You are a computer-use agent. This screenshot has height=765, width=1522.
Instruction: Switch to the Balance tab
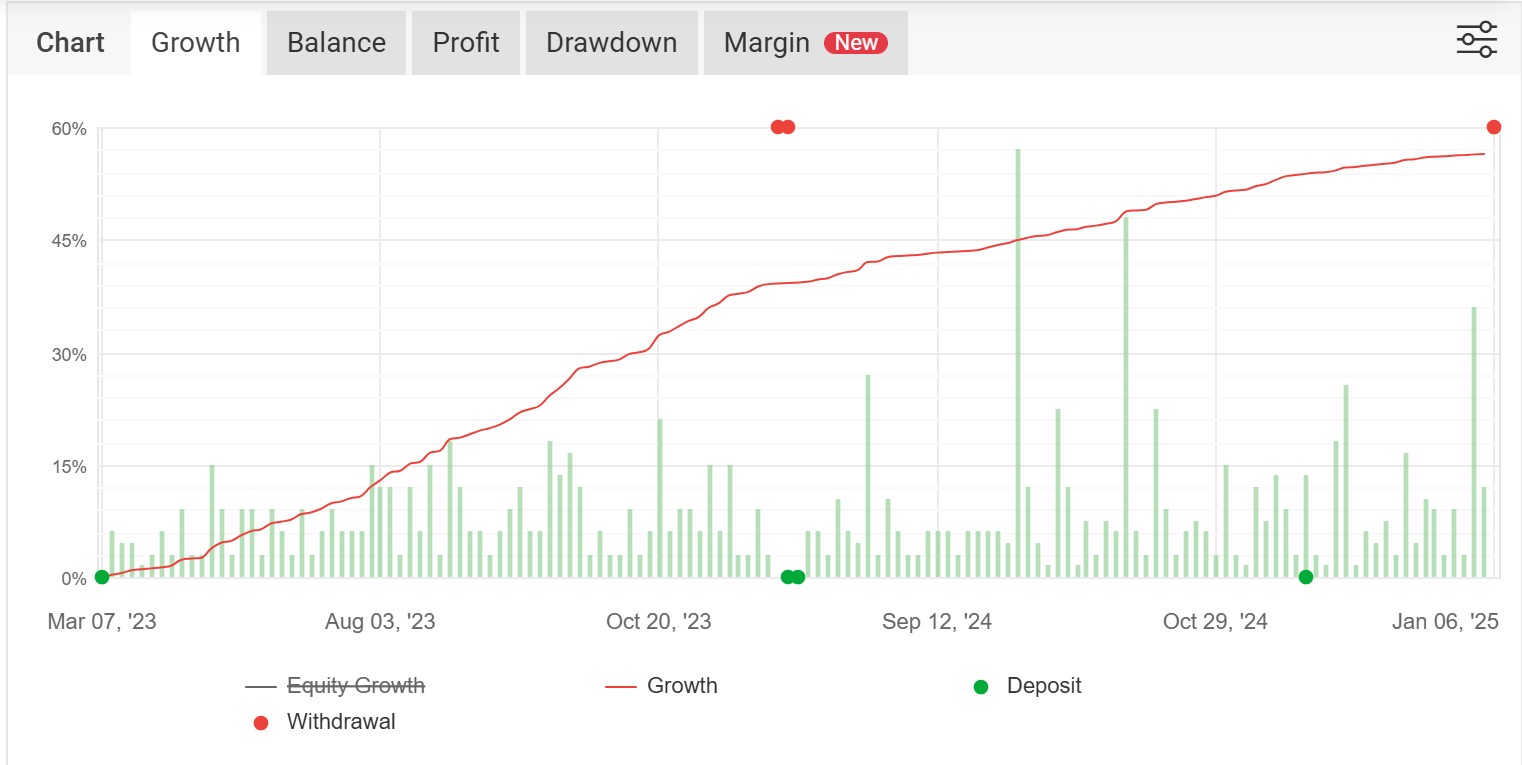tap(335, 42)
